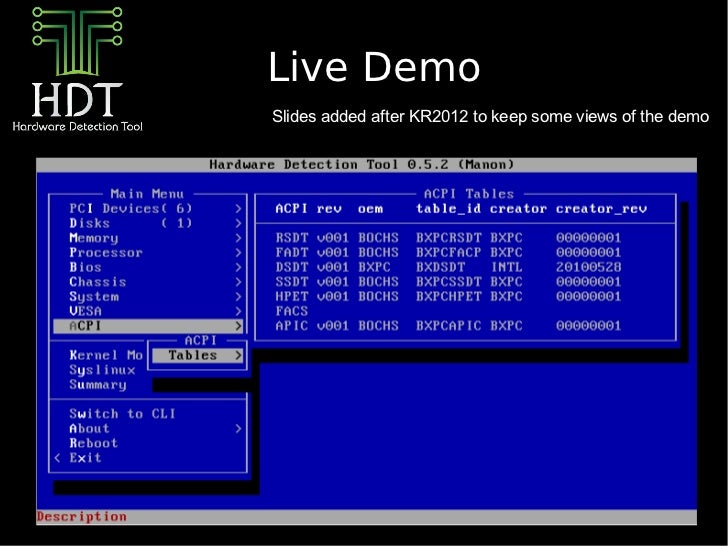Screen dimensions: 728x546
Task: Click the Slides added after KR2012 caption
Action: point(490,116)
